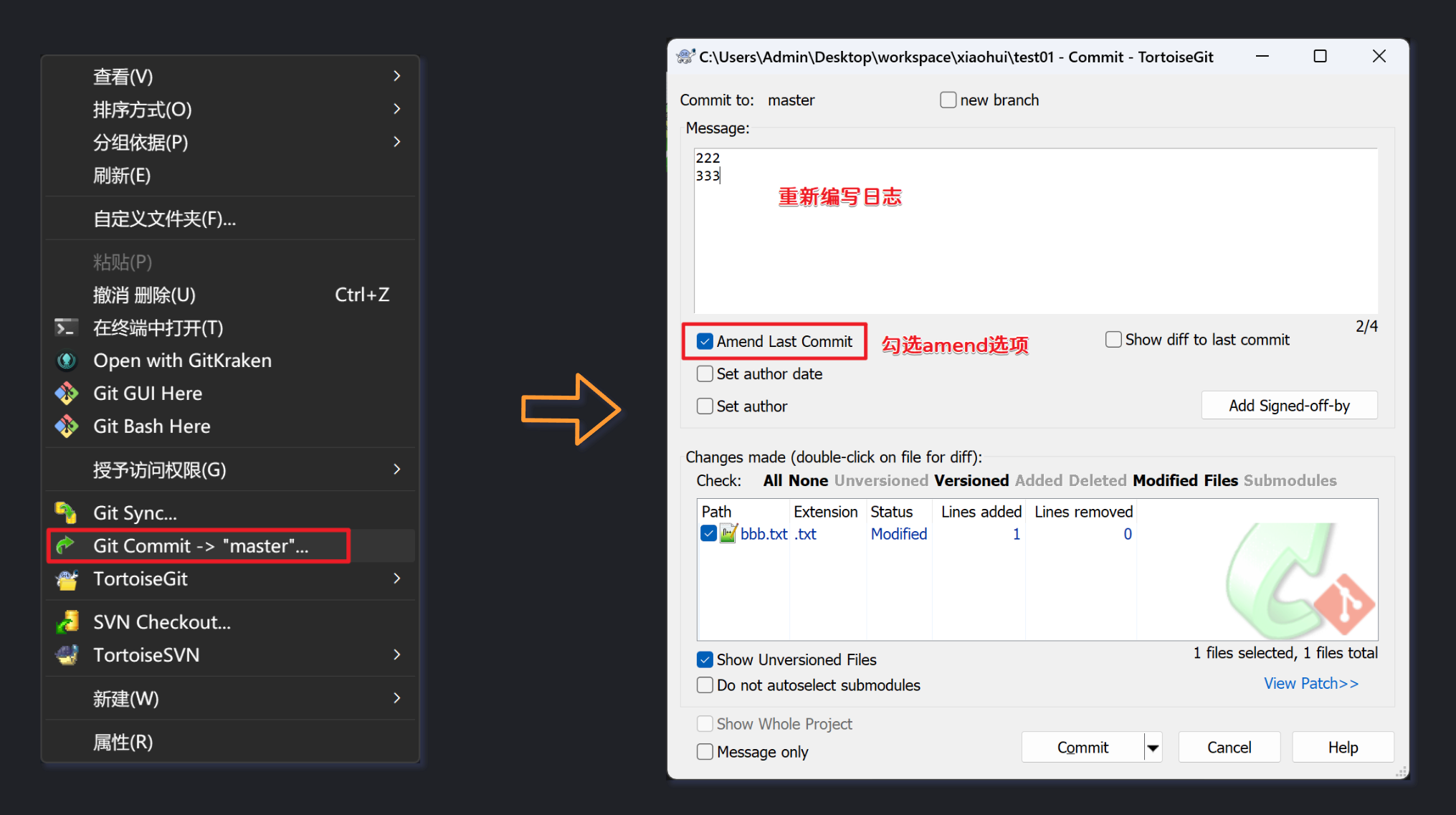
Task: Expand the 查看(V) submenu chevron
Action: [396, 76]
